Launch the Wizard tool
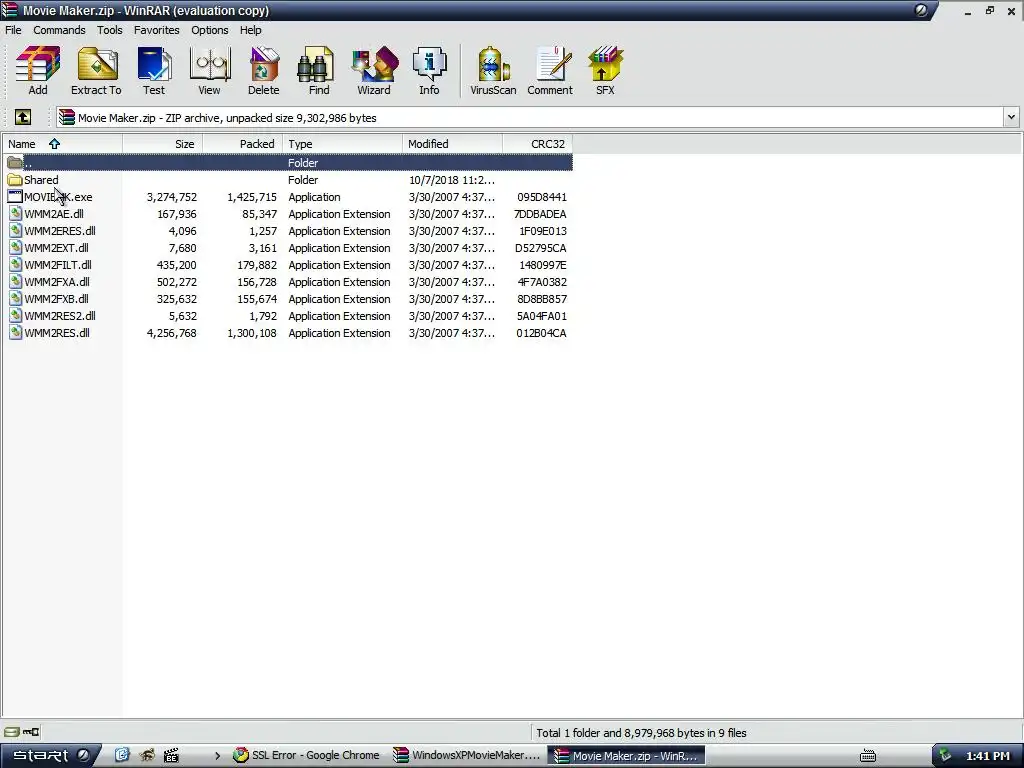Screen dimensions: 1024x768 [x=374, y=71]
